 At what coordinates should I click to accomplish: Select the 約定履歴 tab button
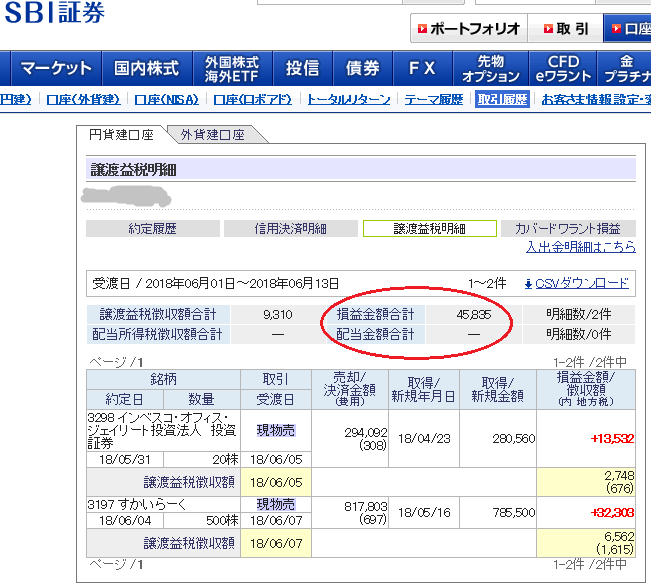pos(153,229)
